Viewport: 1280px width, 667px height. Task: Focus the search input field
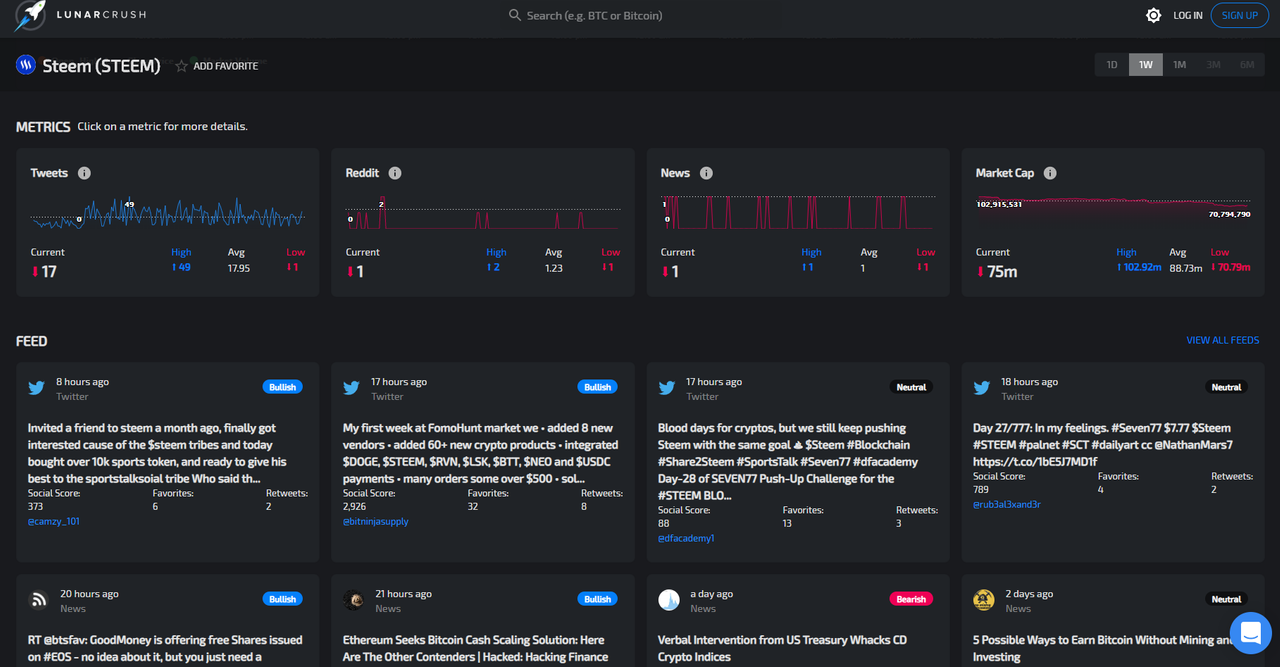[640, 16]
